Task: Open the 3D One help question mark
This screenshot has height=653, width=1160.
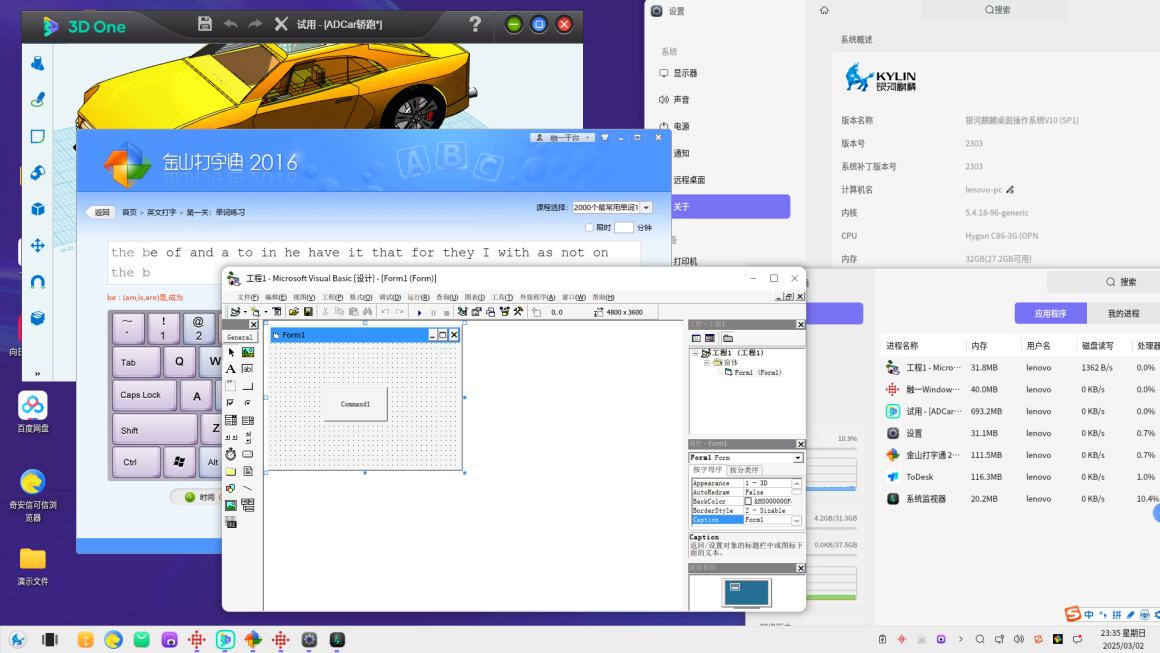Action: [x=475, y=24]
